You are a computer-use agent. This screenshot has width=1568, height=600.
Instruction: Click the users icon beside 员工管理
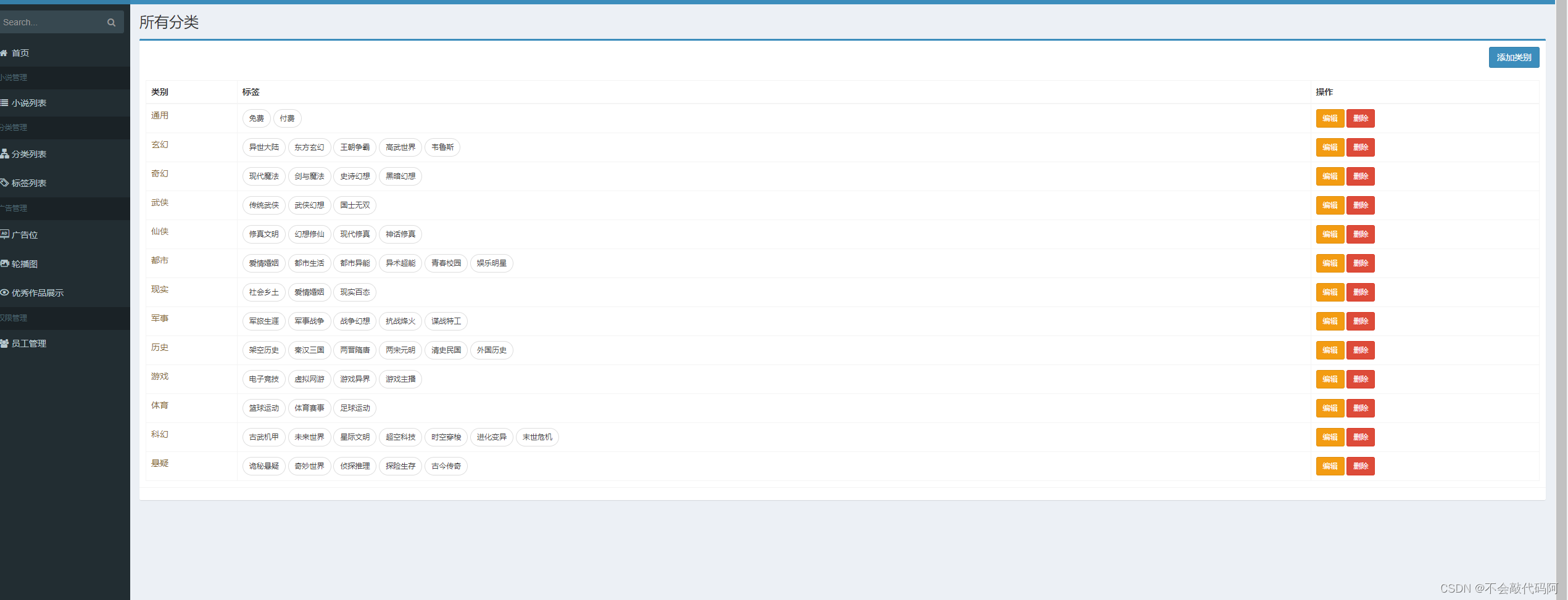[4, 343]
